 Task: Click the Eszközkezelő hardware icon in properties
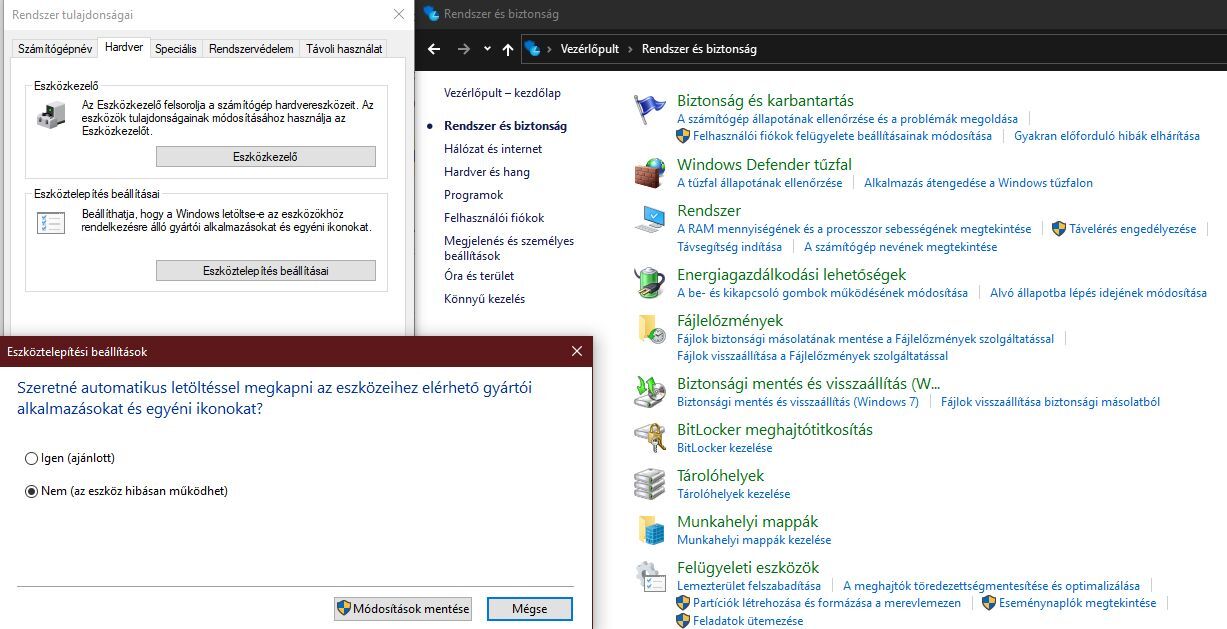[52, 117]
